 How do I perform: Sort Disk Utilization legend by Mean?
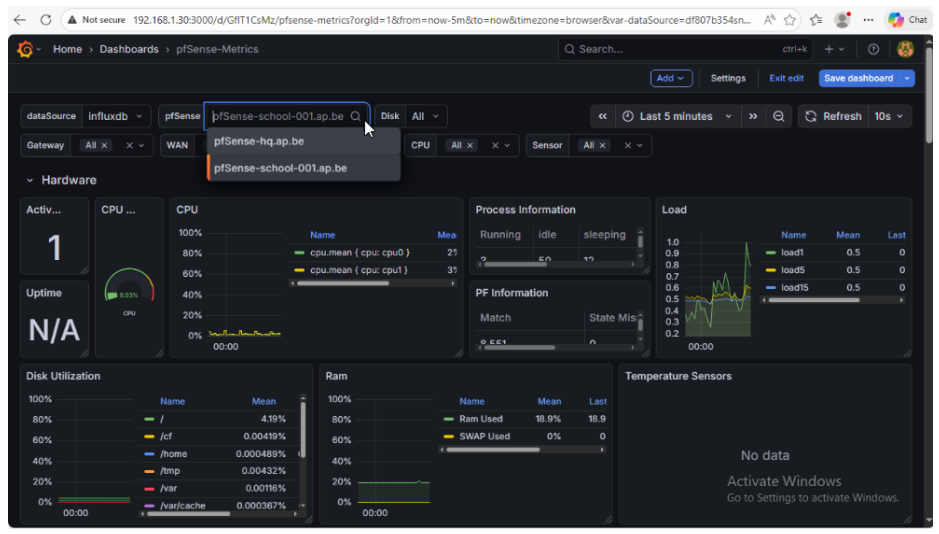click(263, 401)
